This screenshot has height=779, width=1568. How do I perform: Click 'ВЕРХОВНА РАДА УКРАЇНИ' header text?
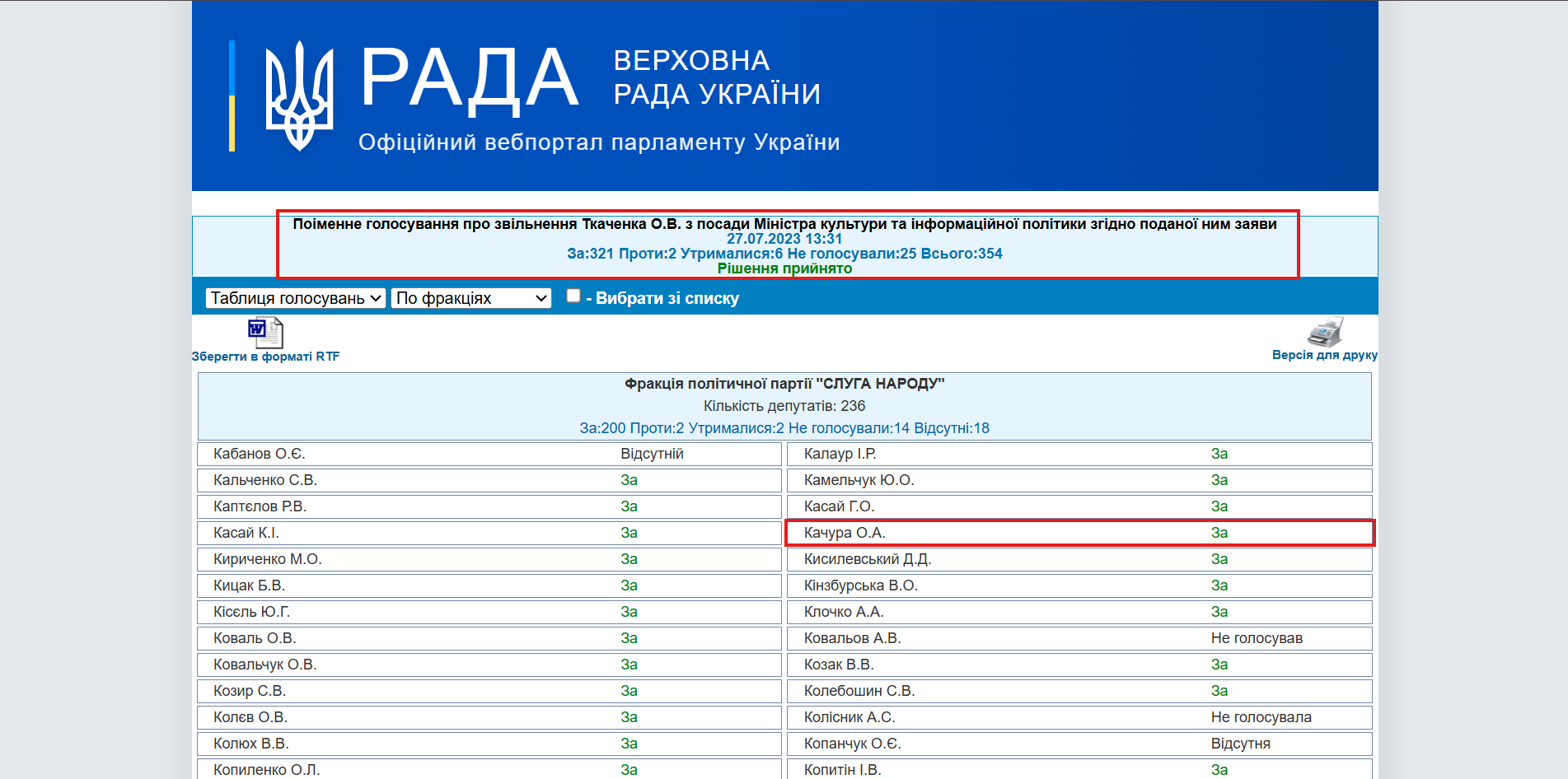coord(717,77)
